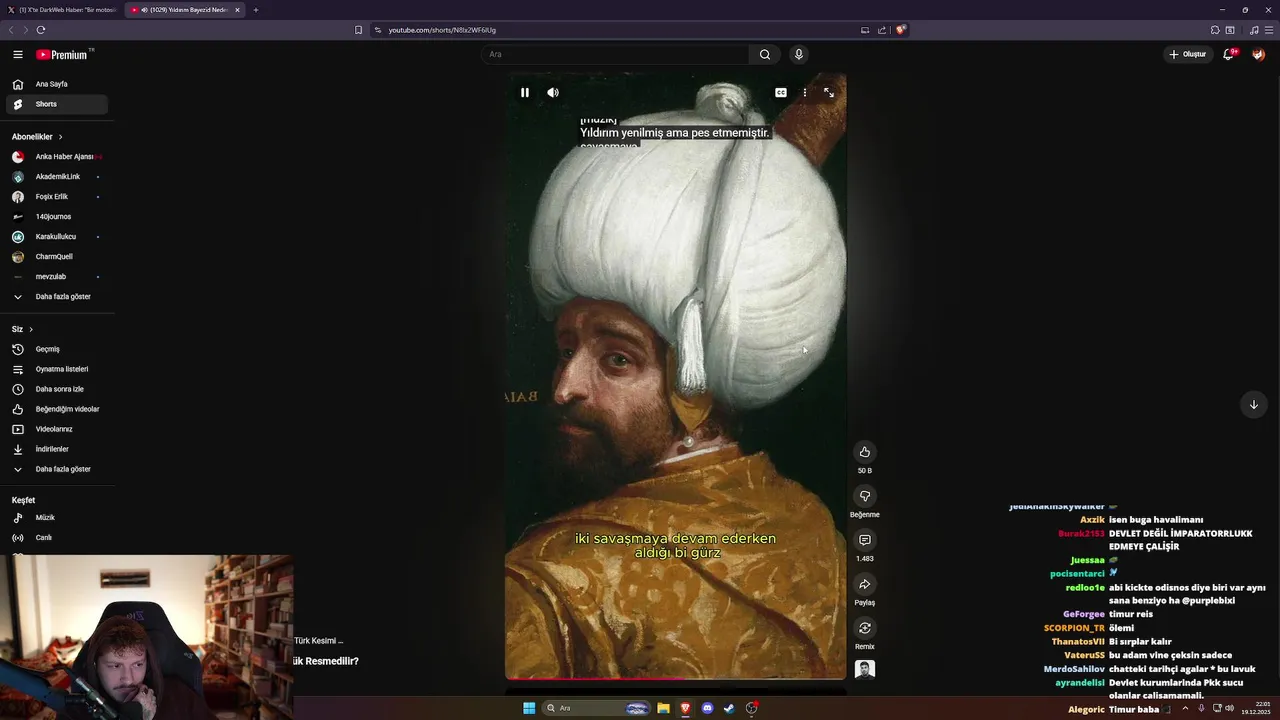
Task: Toggle closed captions CC on the Short
Action: coord(781,92)
